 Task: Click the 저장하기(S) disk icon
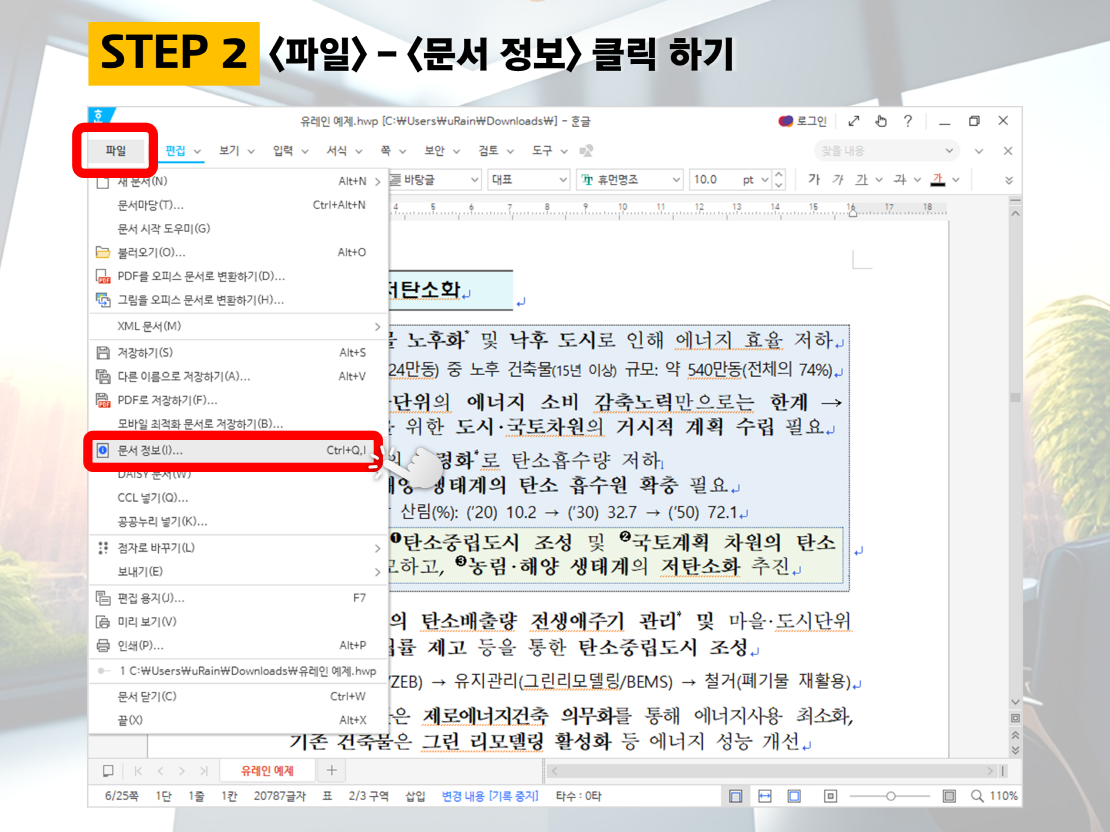103,353
